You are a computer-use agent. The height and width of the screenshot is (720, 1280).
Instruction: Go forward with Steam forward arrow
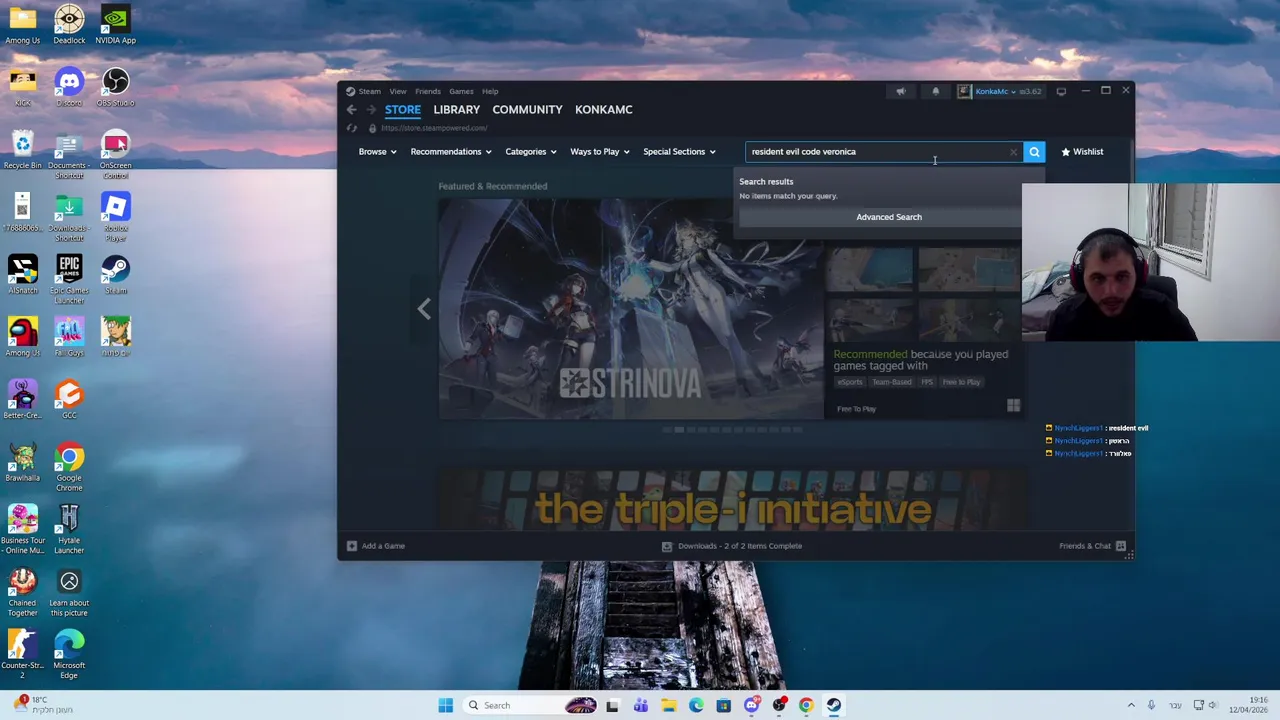(370, 110)
